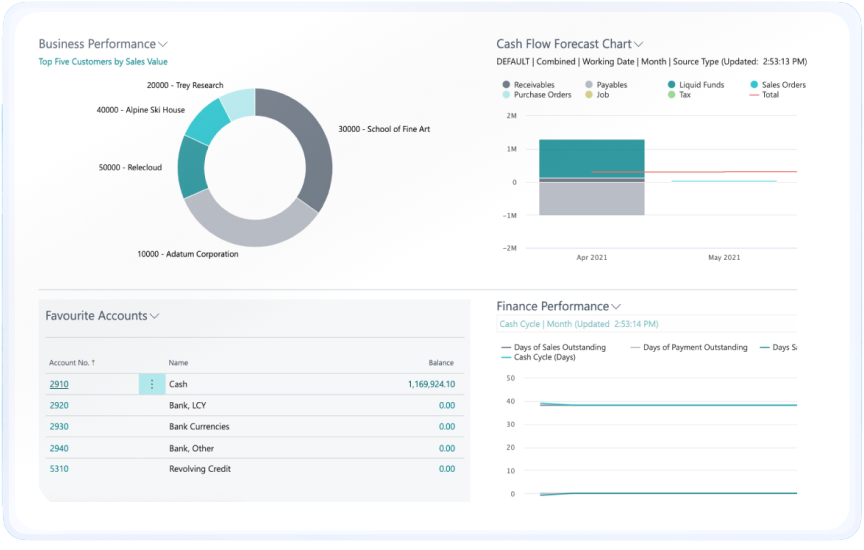Open the Revolving Credit balance 0.00

click(447, 469)
